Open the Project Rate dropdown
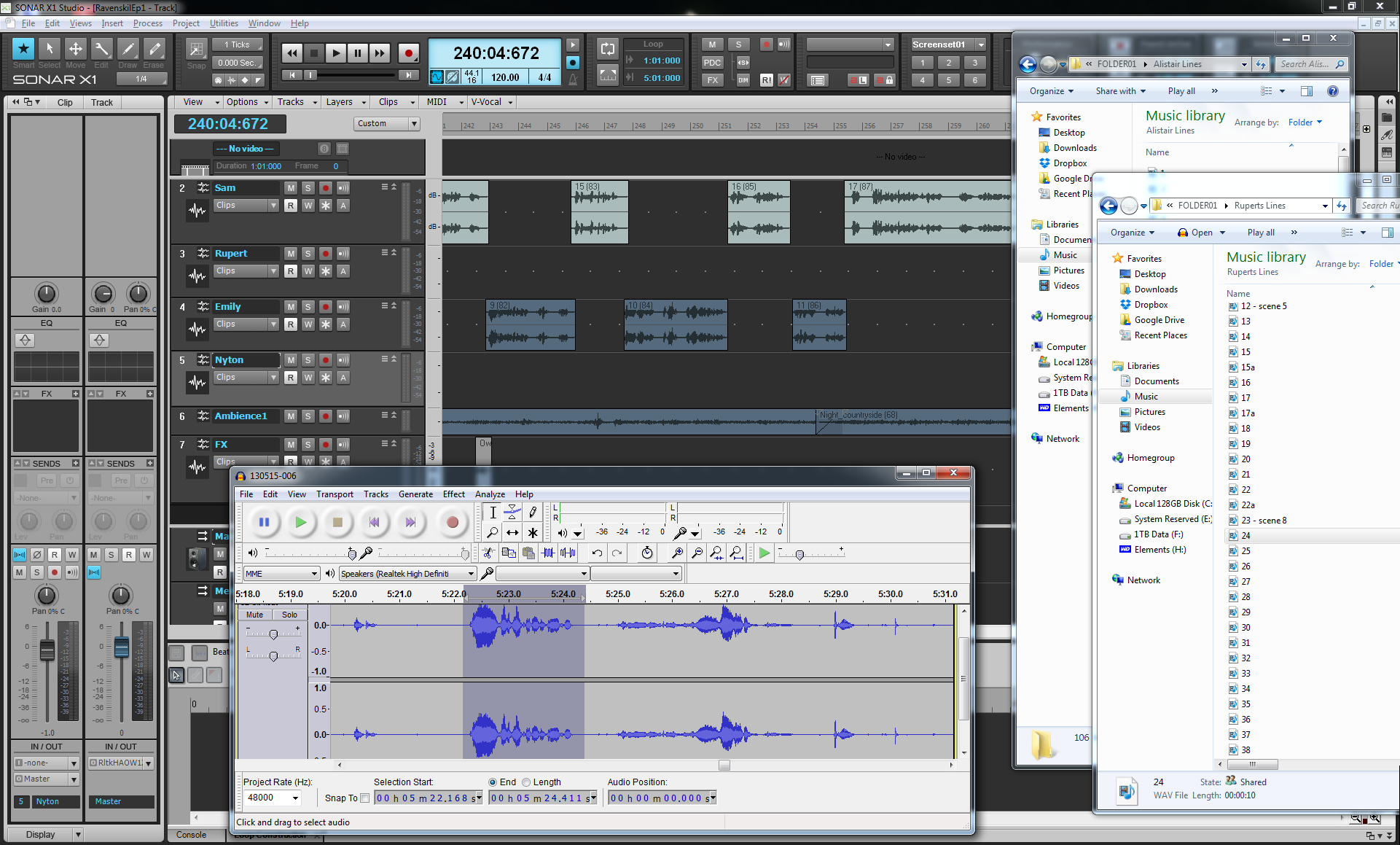The width and height of the screenshot is (1400, 845). tap(295, 798)
